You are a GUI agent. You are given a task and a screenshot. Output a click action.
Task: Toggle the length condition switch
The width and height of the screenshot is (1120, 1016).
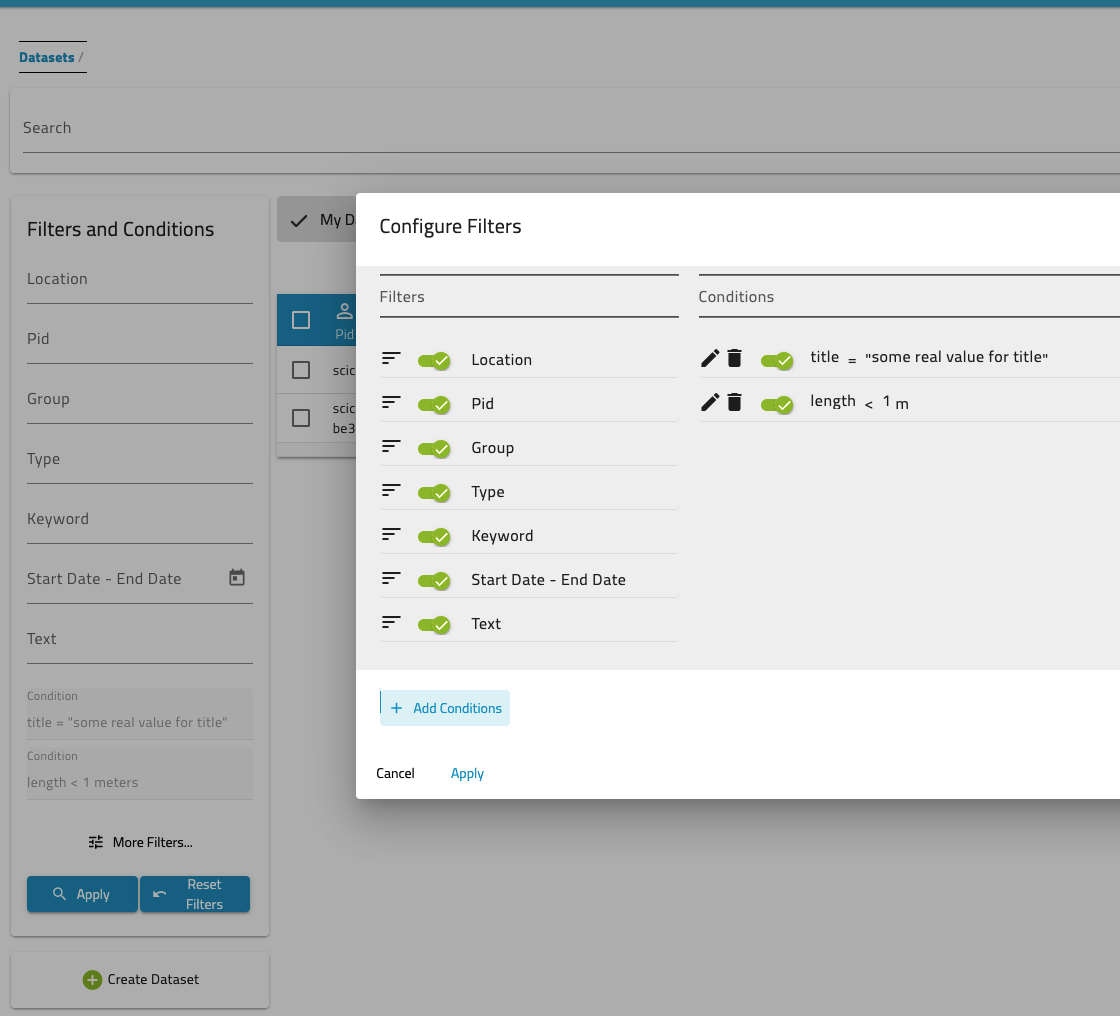click(777, 404)
